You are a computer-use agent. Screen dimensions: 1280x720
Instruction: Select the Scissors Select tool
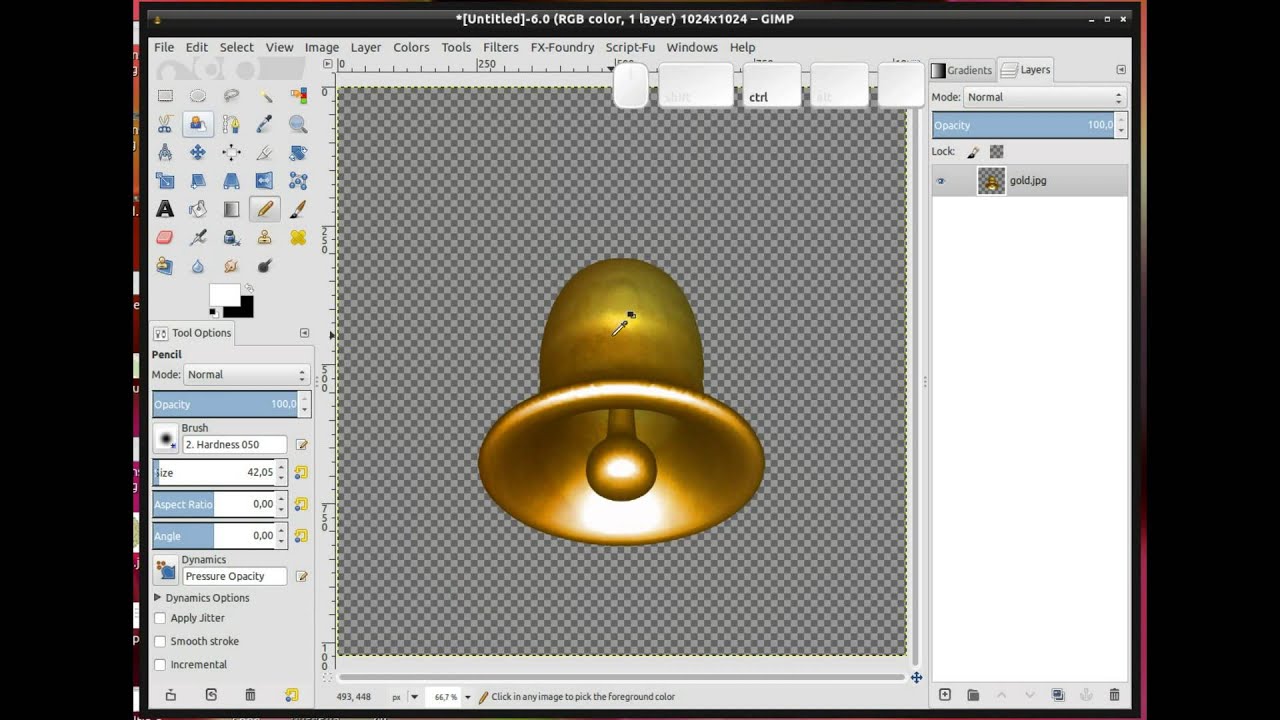pos(165,124)
